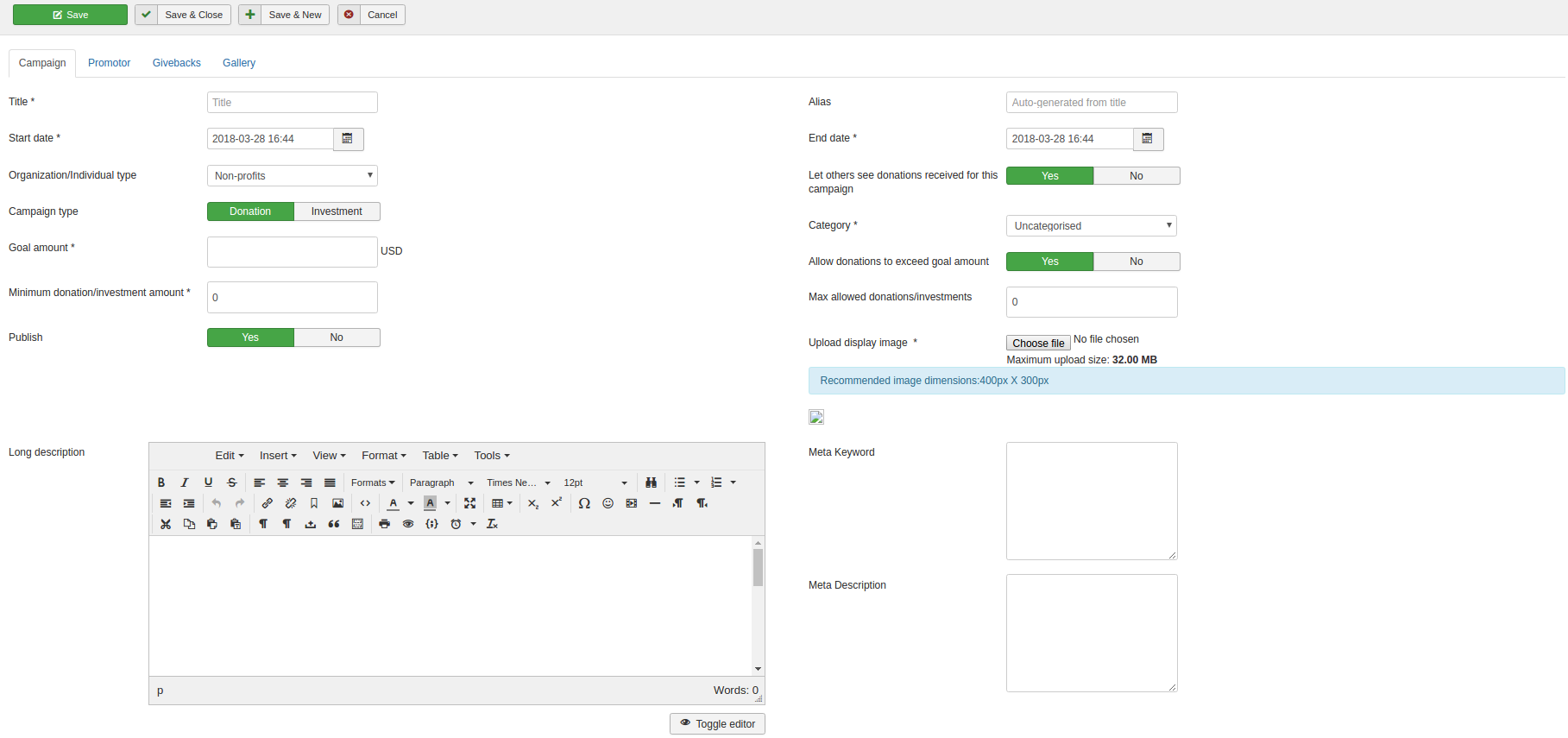
Task: Click the Save & Close button
Action: pyautogui.click(x=183, y=15)
